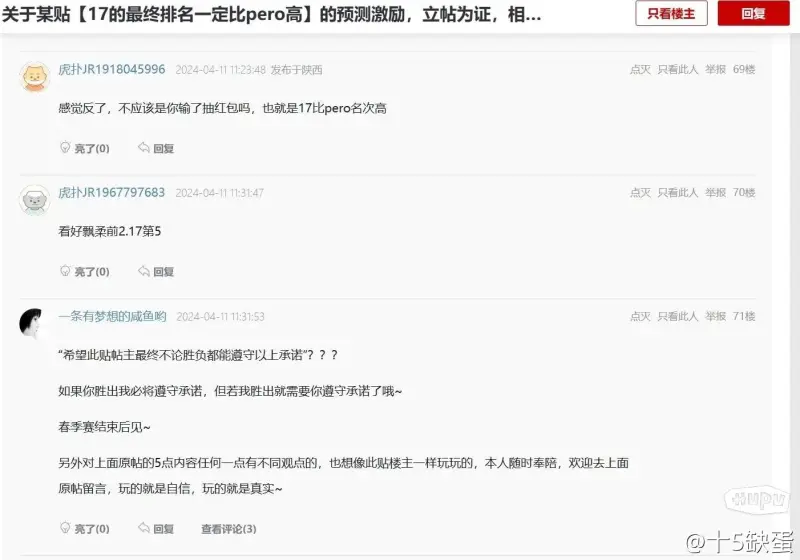Click 举报 on floor 71 comment
This screenshot has width=800, height=560.
point(715,316)
